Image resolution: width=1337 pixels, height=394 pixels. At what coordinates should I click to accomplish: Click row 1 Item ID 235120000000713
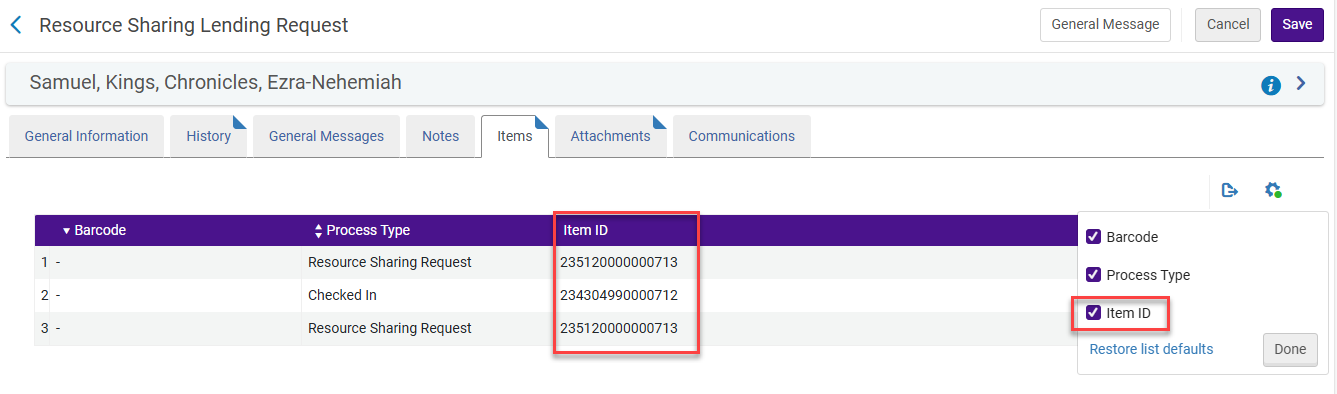[619, 262]
